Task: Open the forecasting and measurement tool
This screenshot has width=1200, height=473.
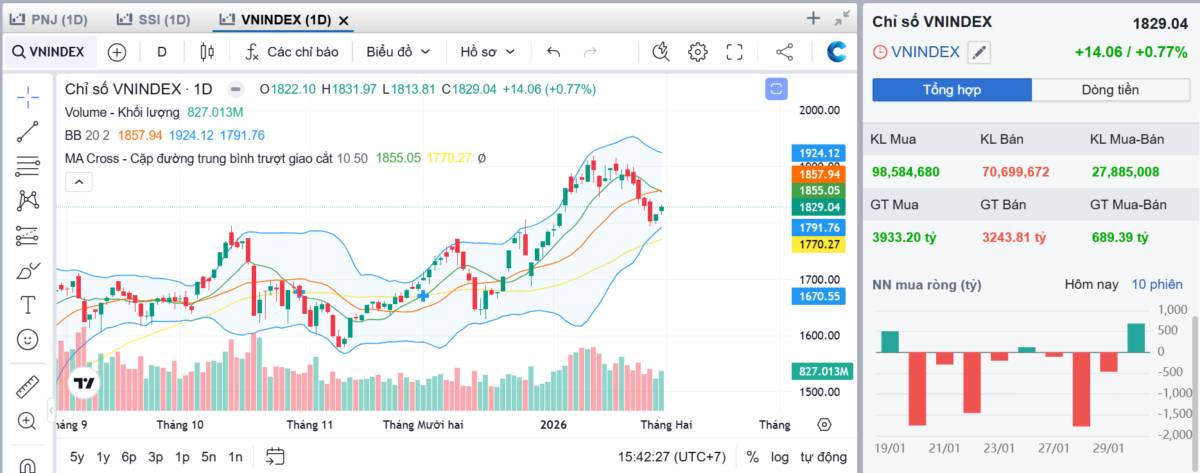Action: (28, 236)
